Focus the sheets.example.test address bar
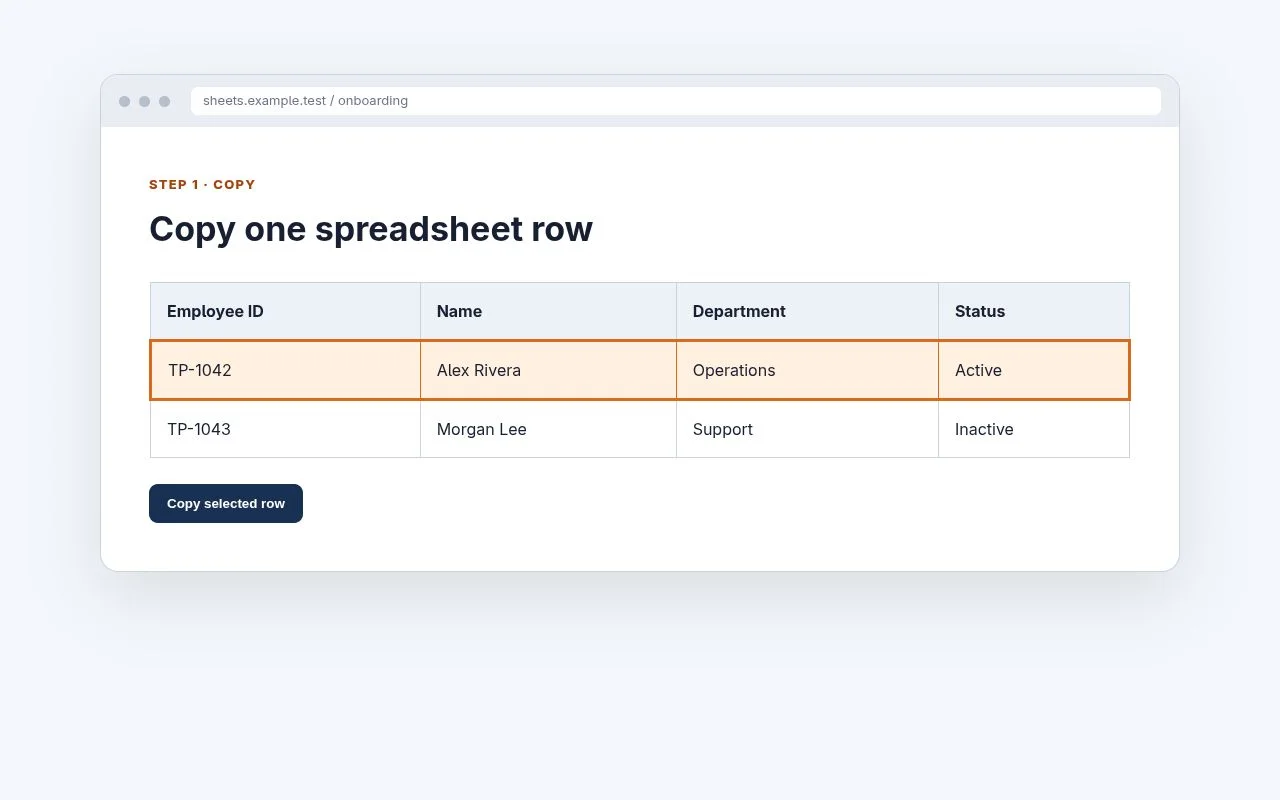The width and height of the screenshot is (1280, 800). (676, 101)
